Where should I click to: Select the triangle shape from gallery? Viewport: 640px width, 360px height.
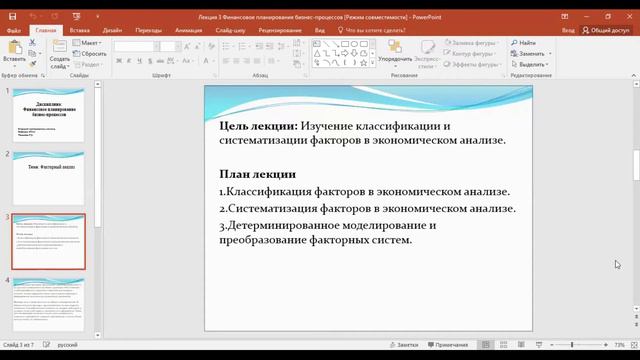pyautogui.click(x=317, y=53)
